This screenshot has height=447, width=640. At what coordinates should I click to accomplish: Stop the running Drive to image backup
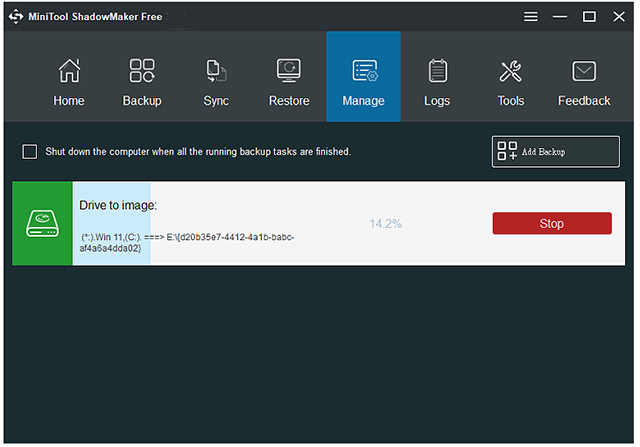click(551, 224)
